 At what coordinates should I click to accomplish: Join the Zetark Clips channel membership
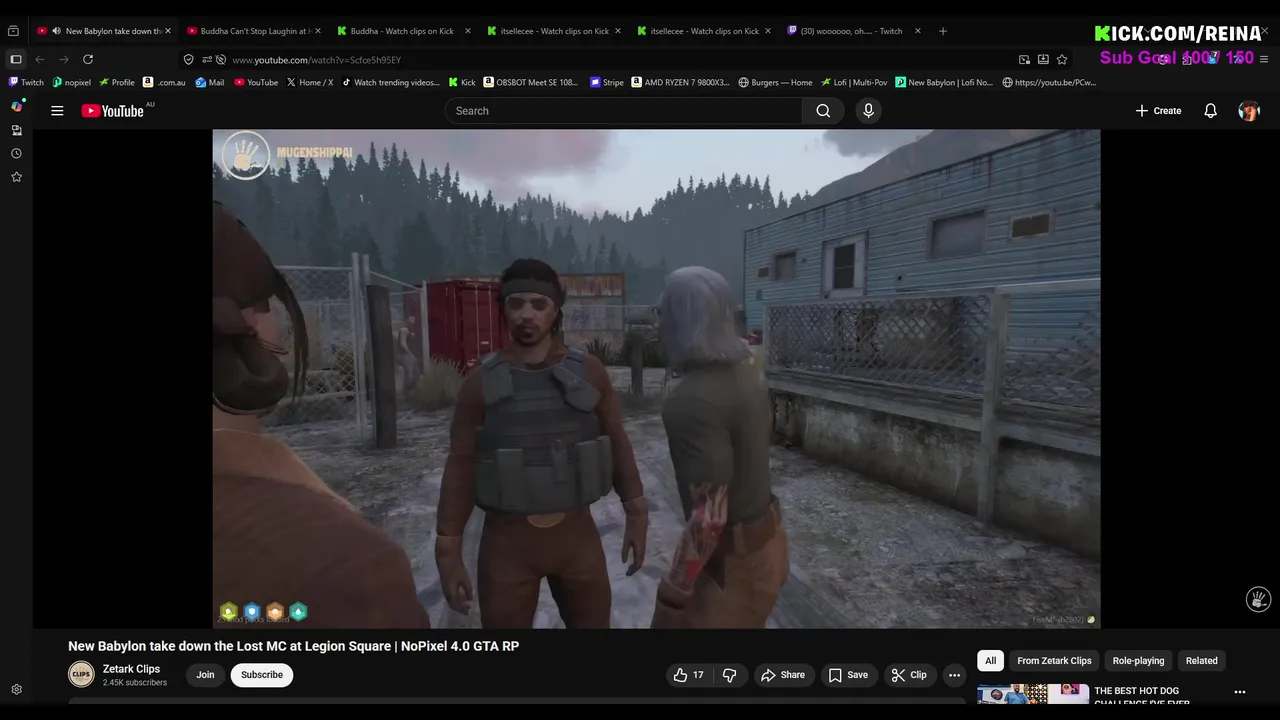coord(205,675)
